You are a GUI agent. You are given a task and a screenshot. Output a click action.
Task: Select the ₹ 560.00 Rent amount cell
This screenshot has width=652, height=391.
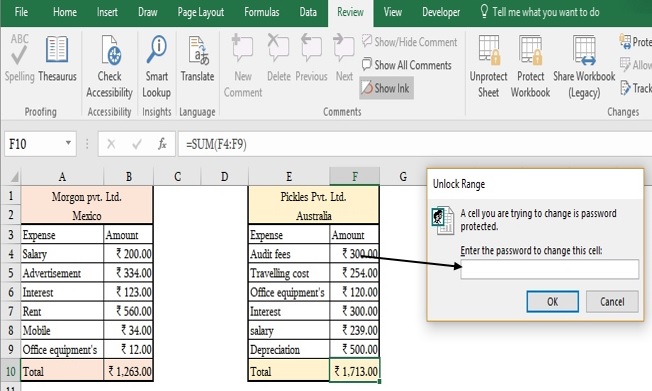pos(128,311)
